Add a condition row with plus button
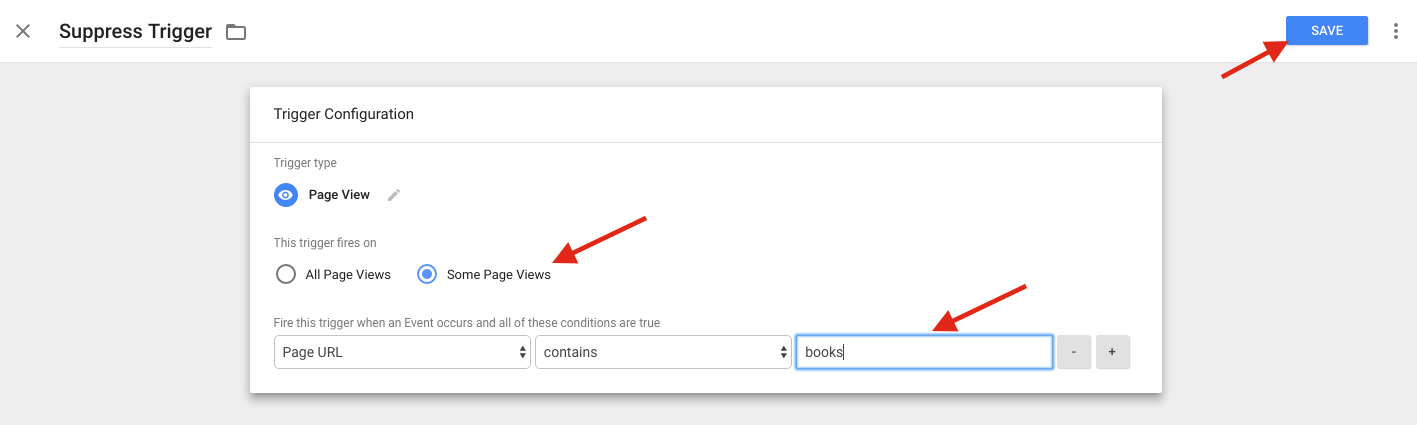The width and height of the screenshot is (1417, 425). pos(1113,352)
